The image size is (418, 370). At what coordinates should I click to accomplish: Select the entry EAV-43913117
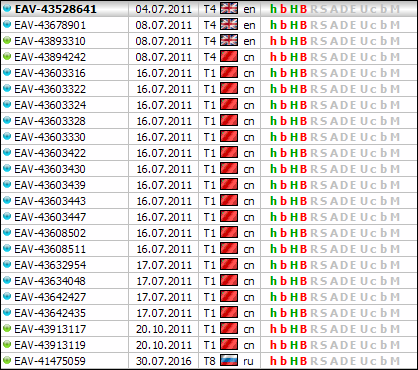(x=50, y=329)
